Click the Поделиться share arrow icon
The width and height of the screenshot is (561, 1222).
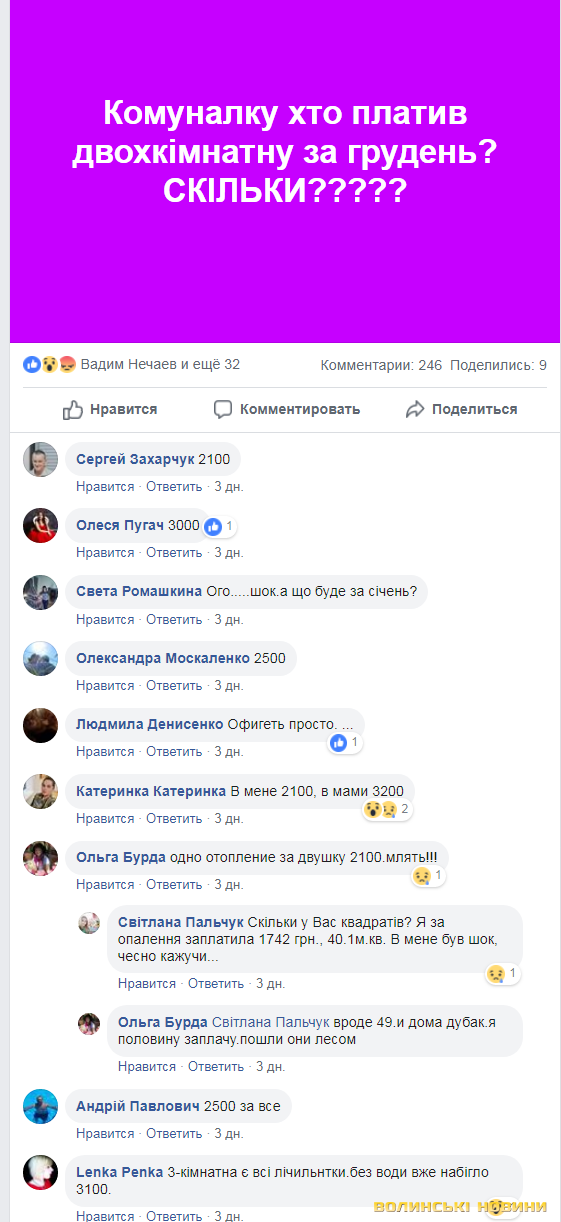pyautogui.click(x=415, y=409)
